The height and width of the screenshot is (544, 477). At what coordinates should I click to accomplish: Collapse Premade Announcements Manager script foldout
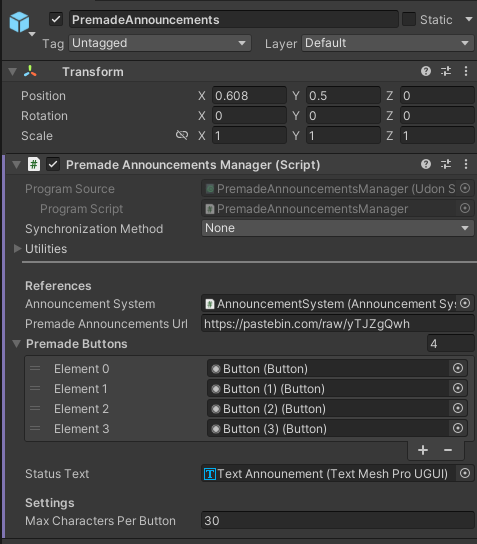[16, 164]
